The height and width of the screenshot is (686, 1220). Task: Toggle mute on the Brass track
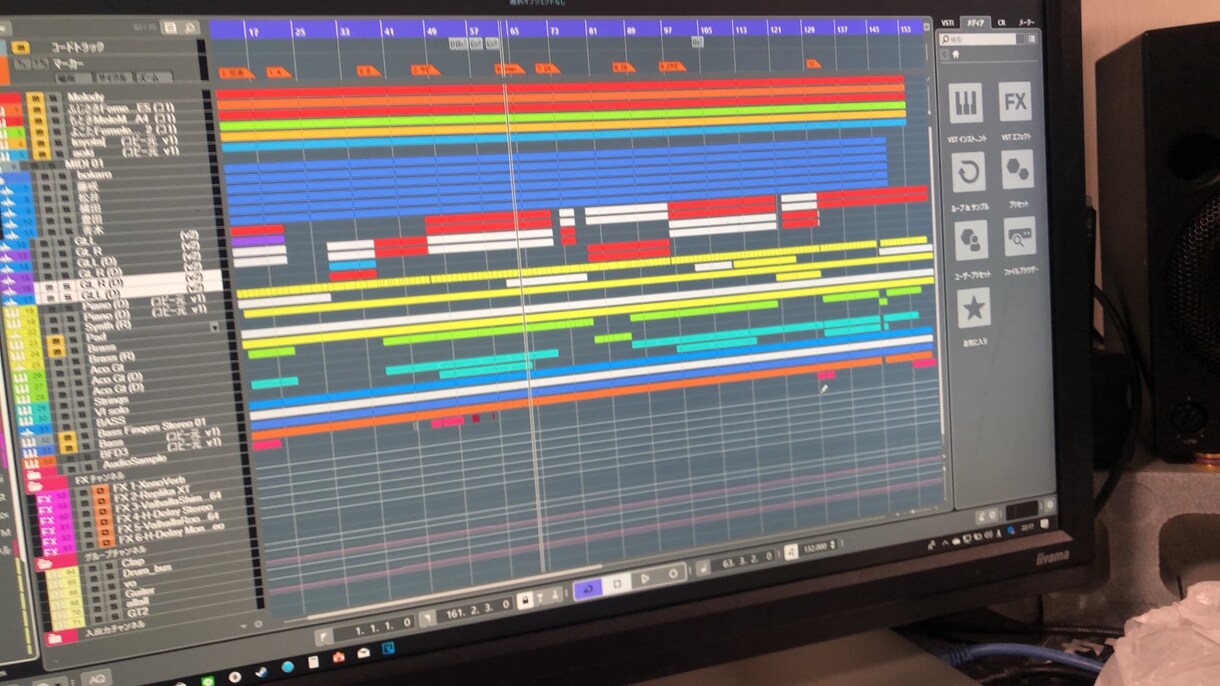click(56, 351)
